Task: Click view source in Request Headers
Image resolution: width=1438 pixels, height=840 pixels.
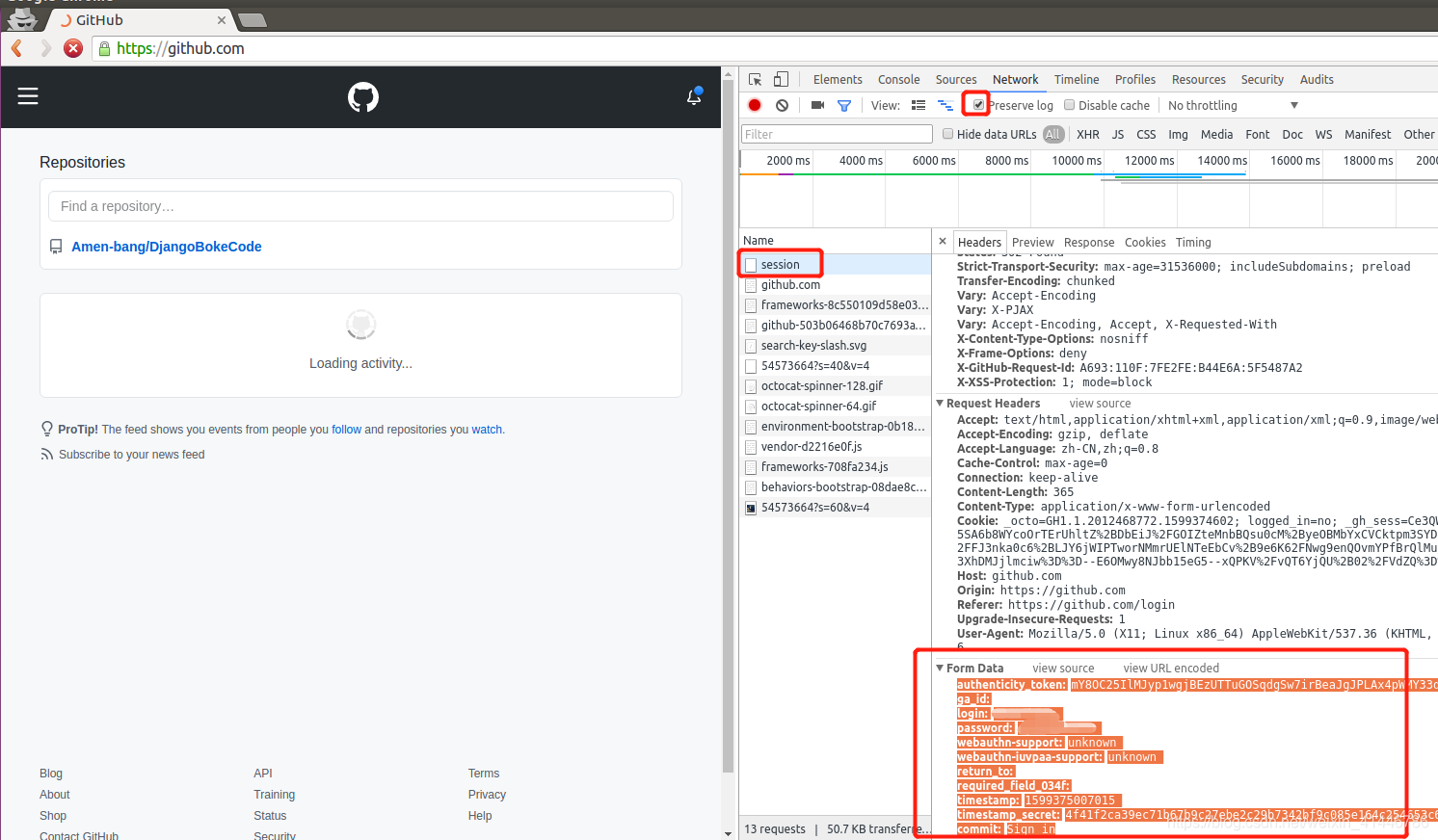Action: (1100, 403)
